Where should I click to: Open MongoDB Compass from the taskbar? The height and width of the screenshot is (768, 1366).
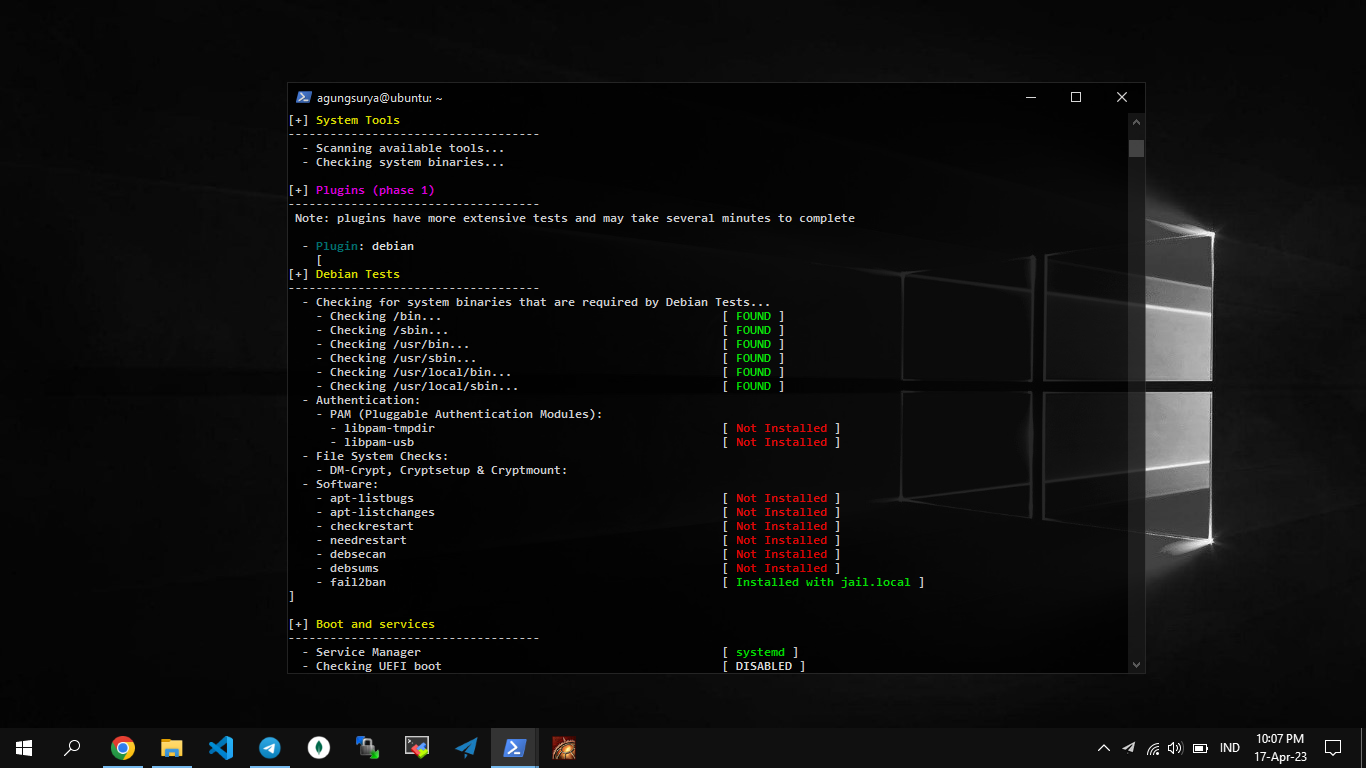click(x=319, y=747)
